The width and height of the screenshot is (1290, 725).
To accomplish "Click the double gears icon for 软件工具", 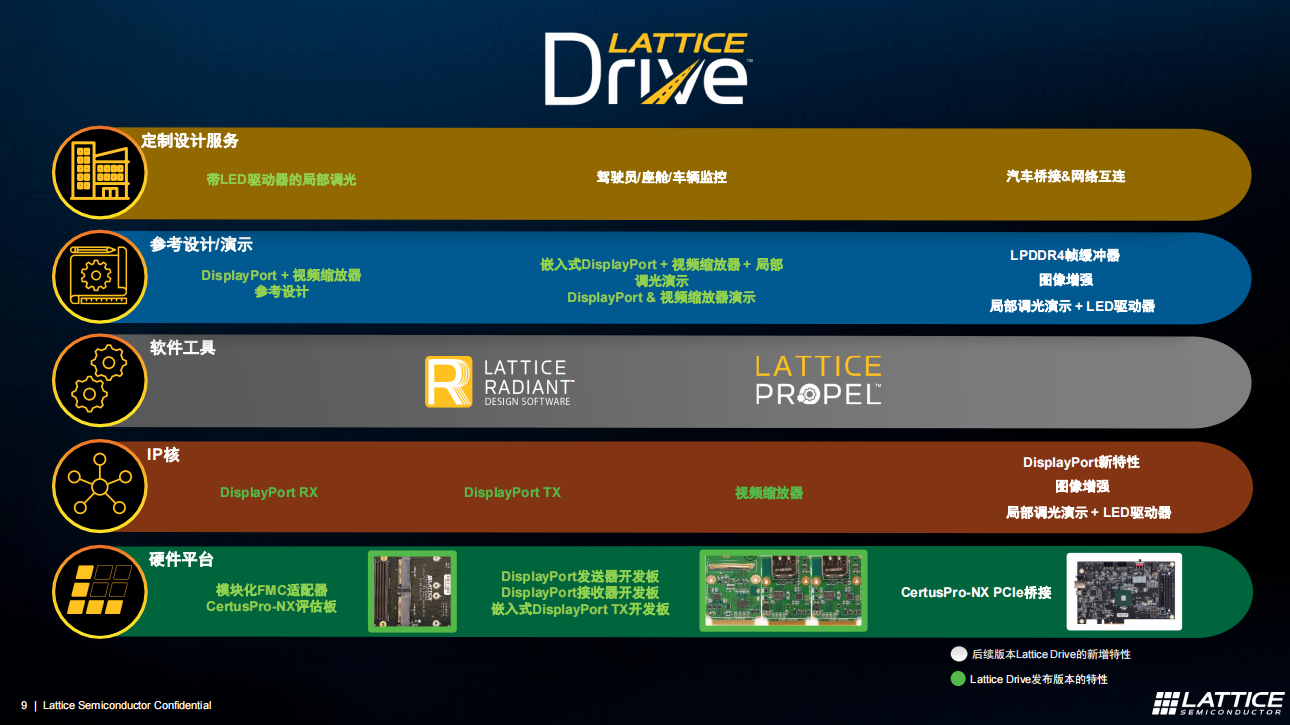I will pos(100,382).
